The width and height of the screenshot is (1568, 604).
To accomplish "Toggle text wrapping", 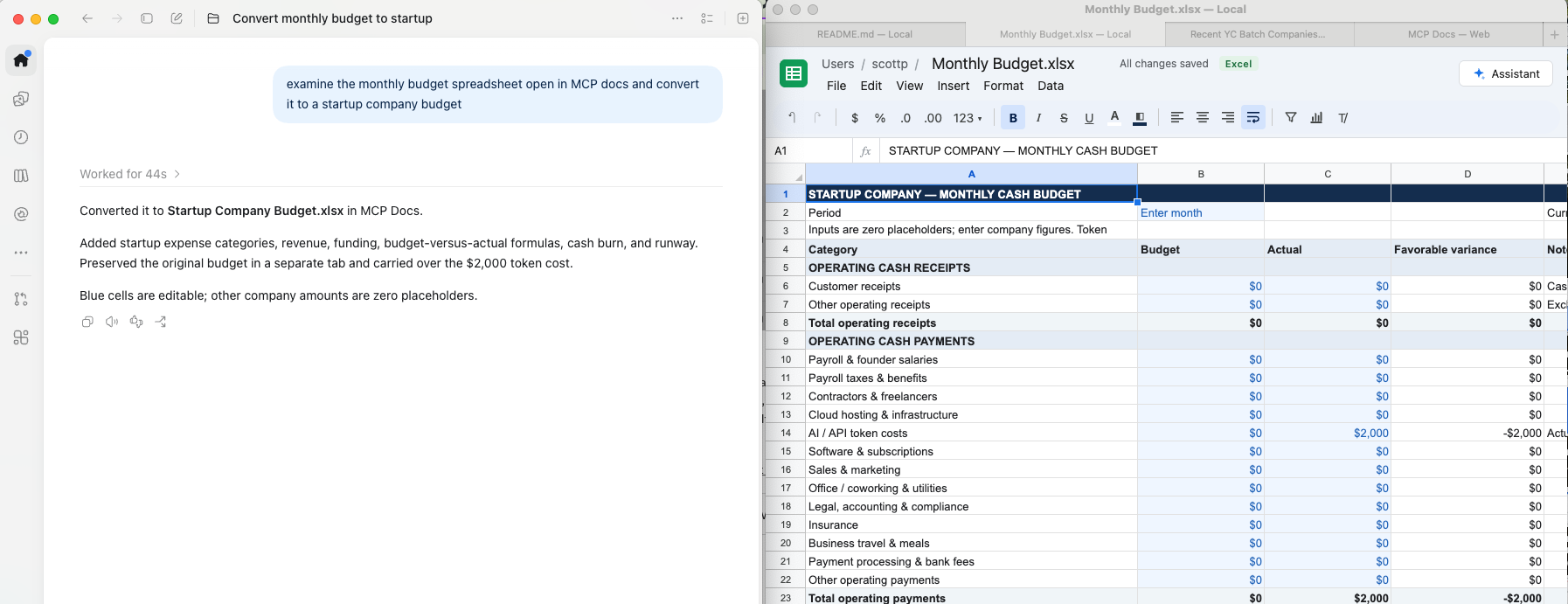I will click(1252, 118).
